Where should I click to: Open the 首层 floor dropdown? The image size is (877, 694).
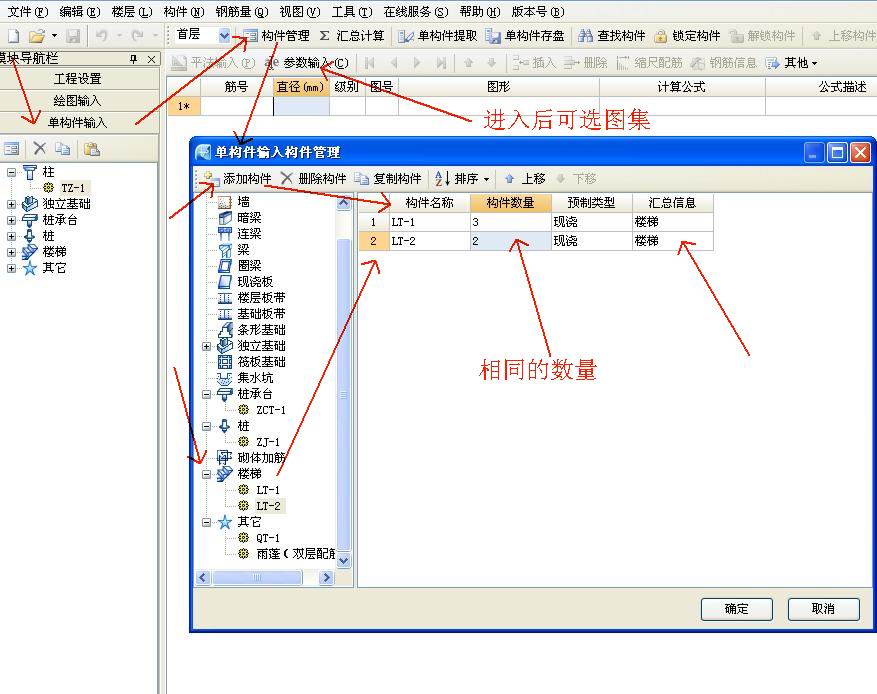tap(224, 36)
